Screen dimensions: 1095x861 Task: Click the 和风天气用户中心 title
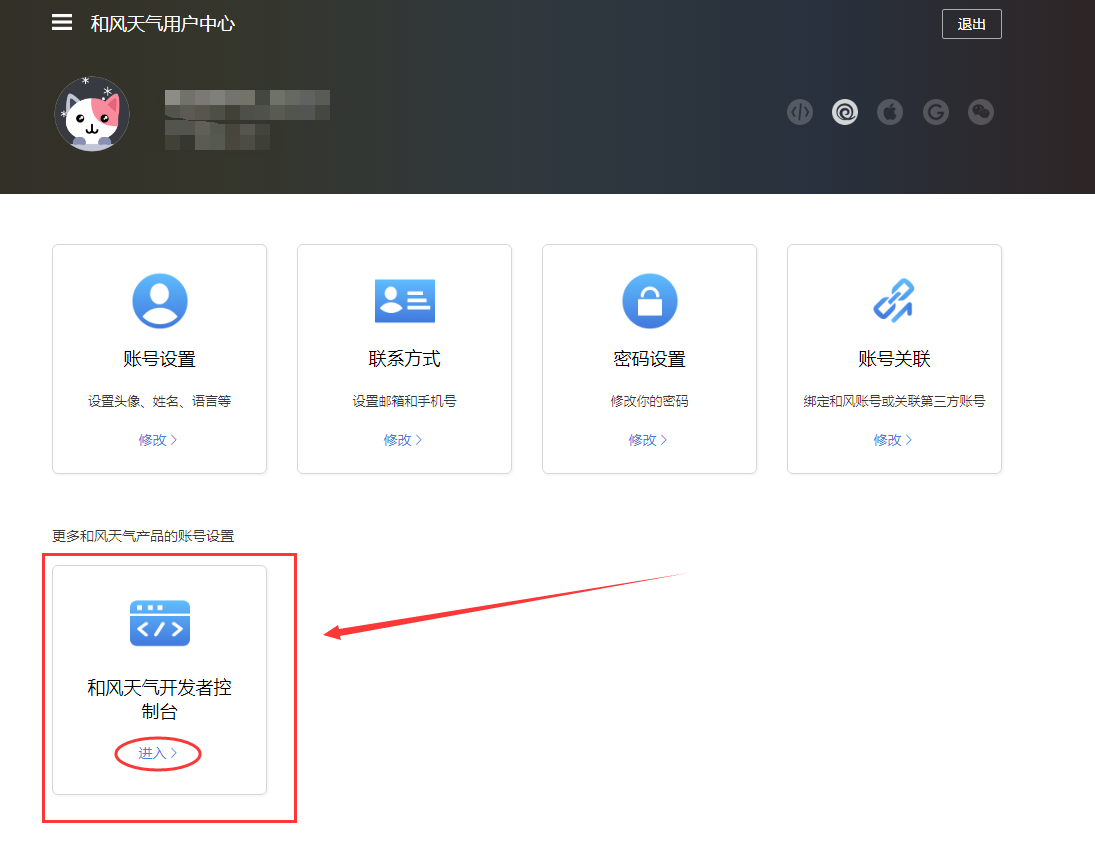click(x=163, y=24)
